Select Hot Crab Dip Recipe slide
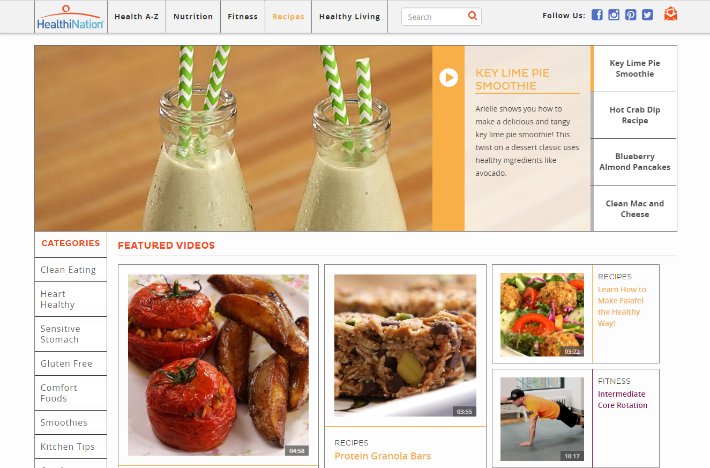The width and height of the screenshot is (710, 468). 634,115
